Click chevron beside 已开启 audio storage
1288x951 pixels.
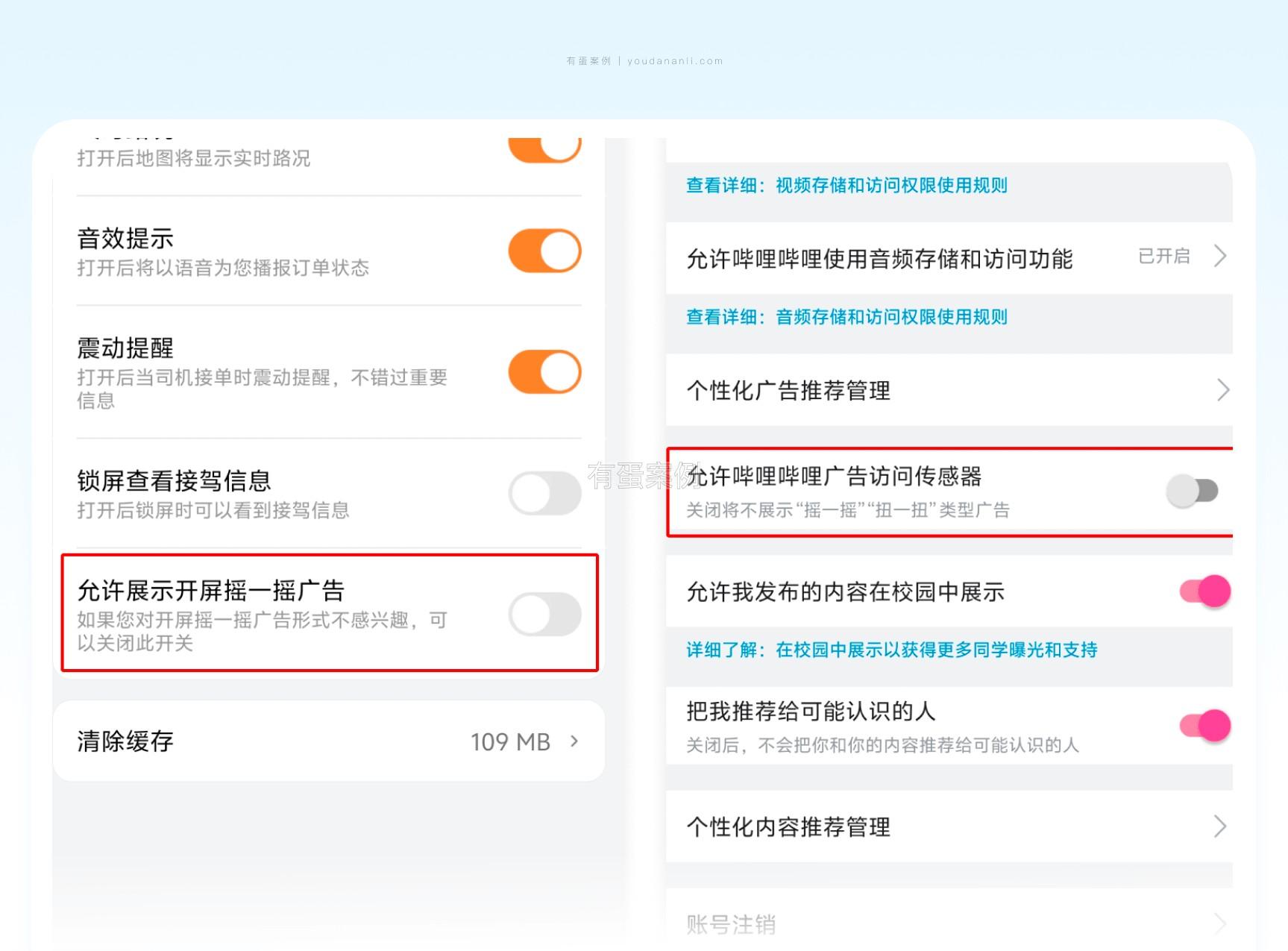click(x=1220, y=257)
